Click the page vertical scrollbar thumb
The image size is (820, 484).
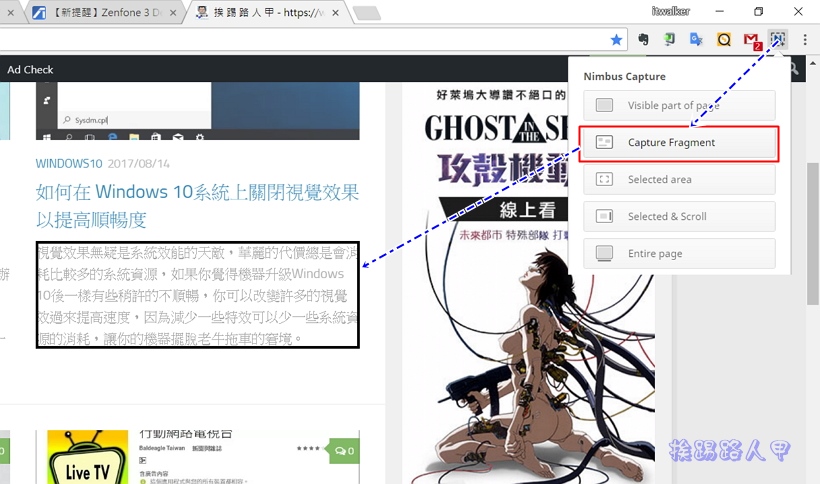click(x=812, y=233)
